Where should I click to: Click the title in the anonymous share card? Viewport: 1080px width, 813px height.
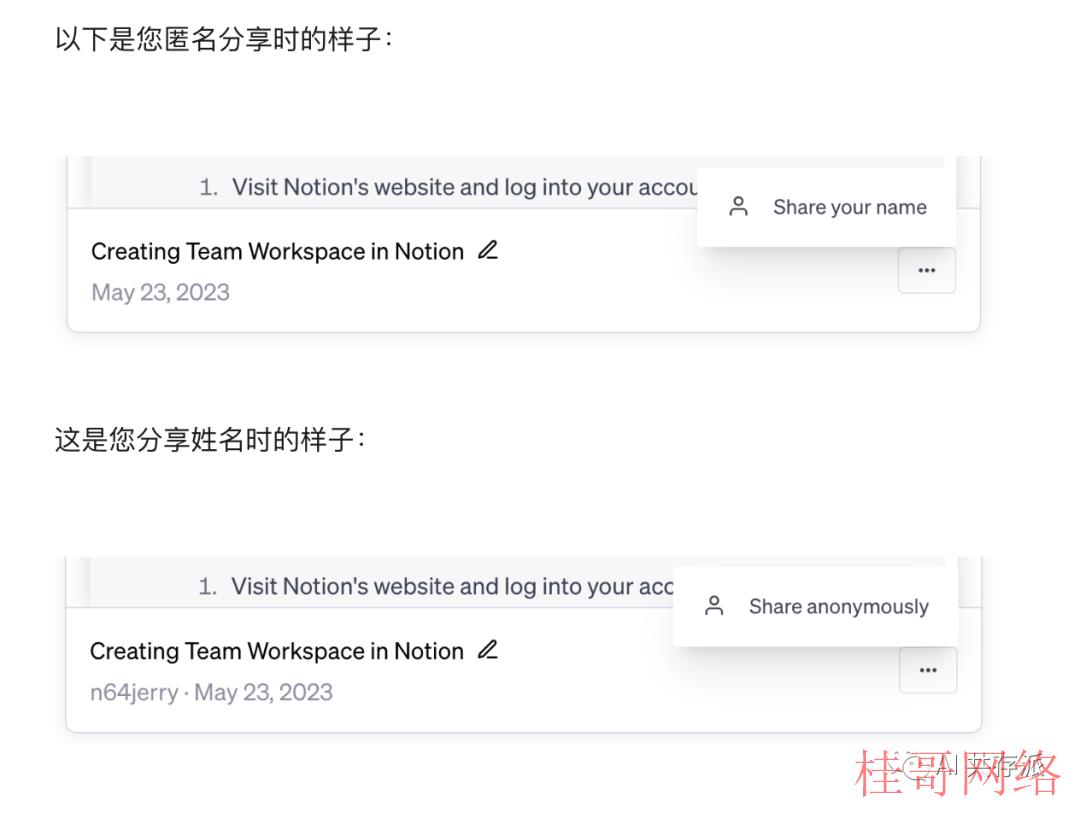point(277,251)
